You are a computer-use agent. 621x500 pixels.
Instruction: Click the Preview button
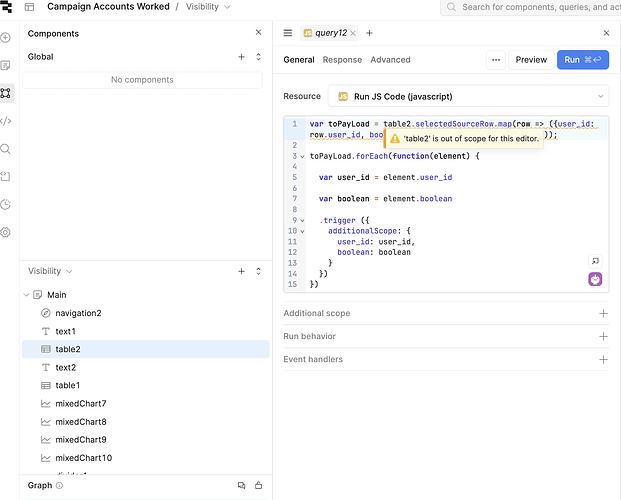531,60
